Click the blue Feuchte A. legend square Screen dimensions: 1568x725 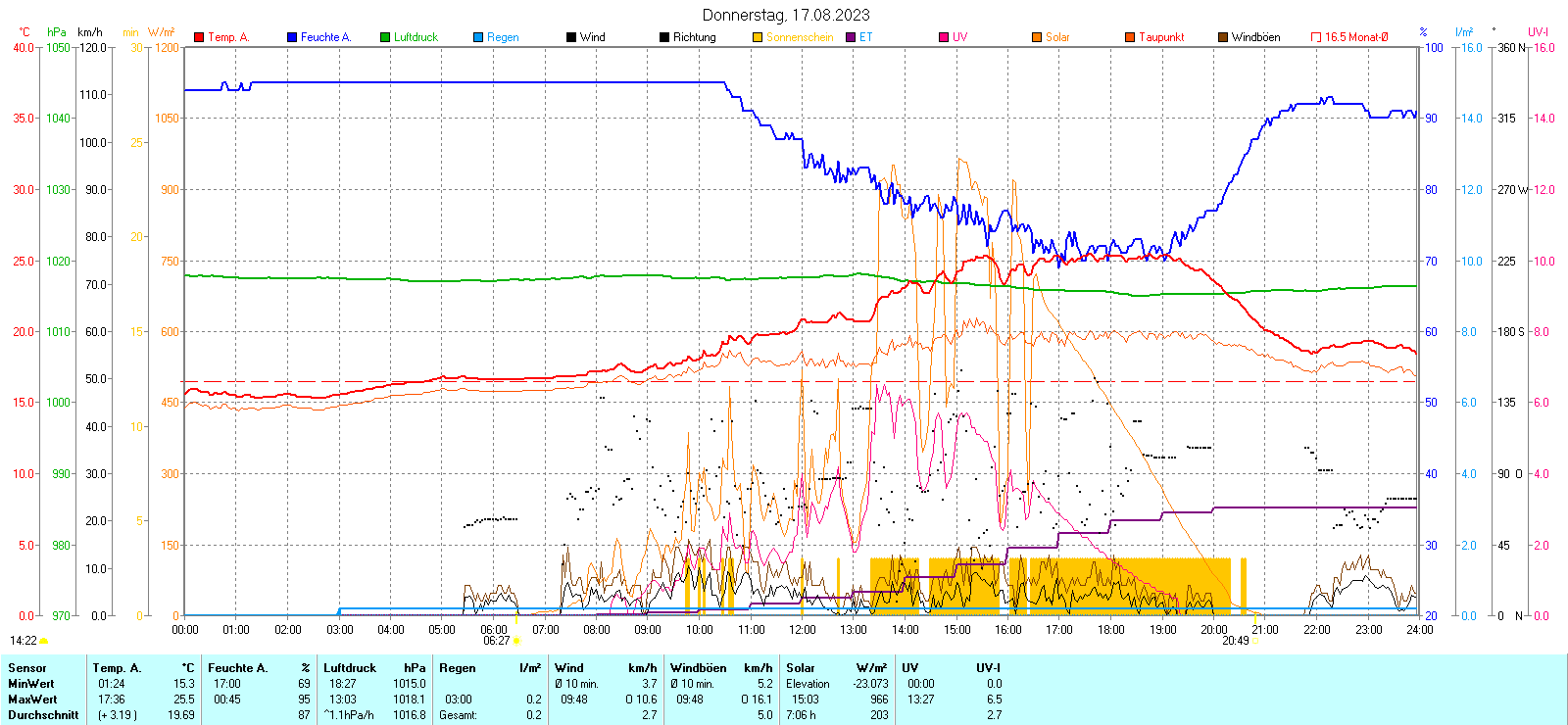tap(292, 37)
